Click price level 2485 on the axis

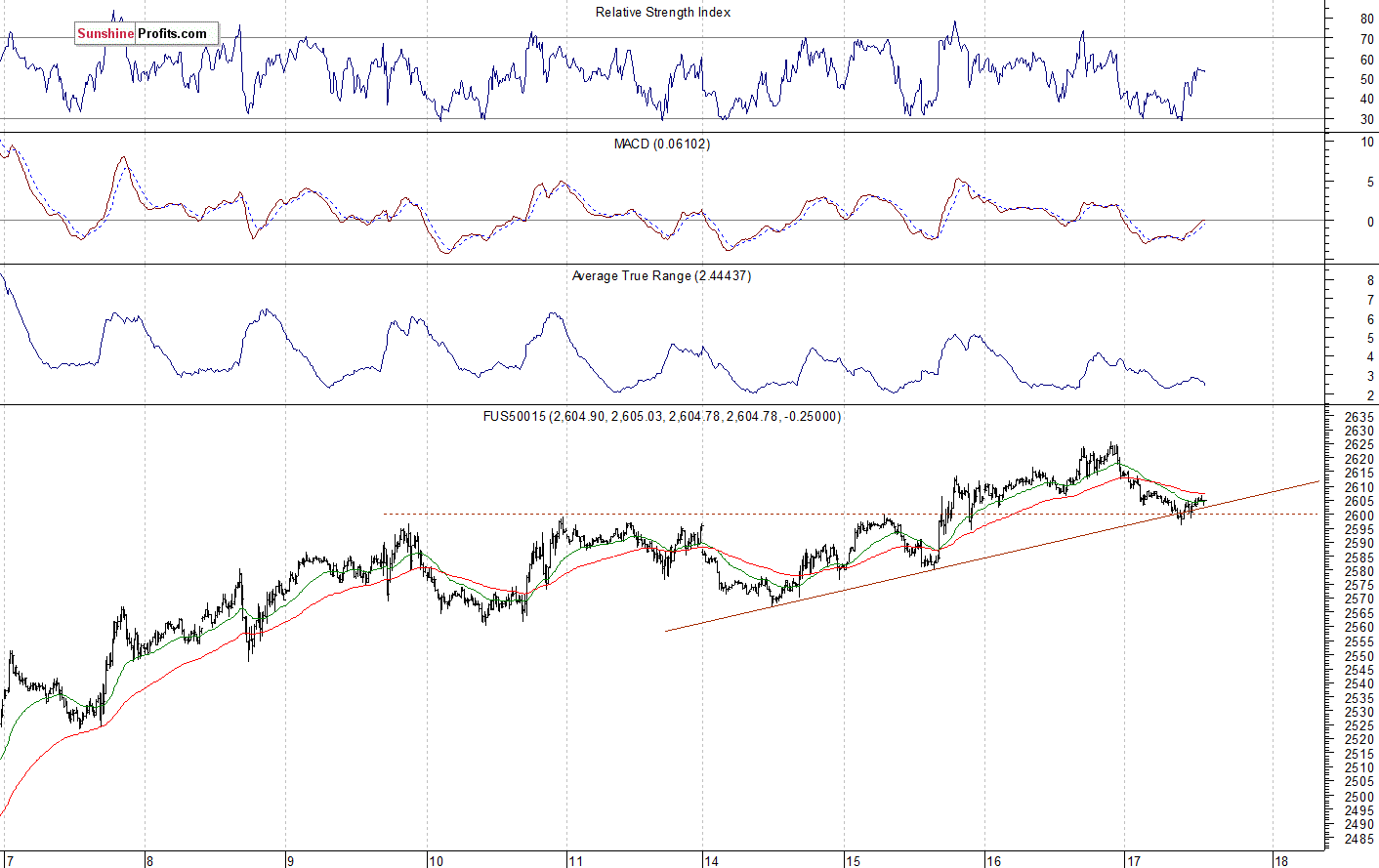1359,839
